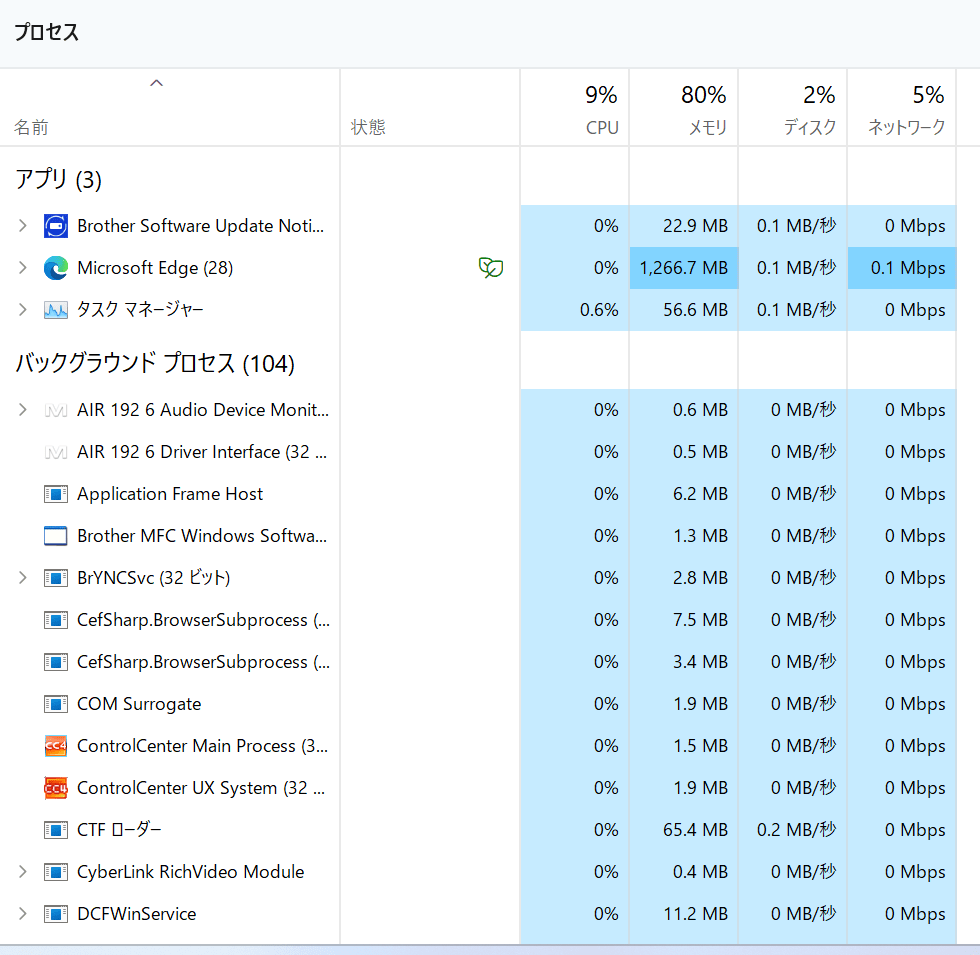Sort processes by CPU column header
Image resolution: width=980 pixels, height=955 pixels.
point(574,108)
